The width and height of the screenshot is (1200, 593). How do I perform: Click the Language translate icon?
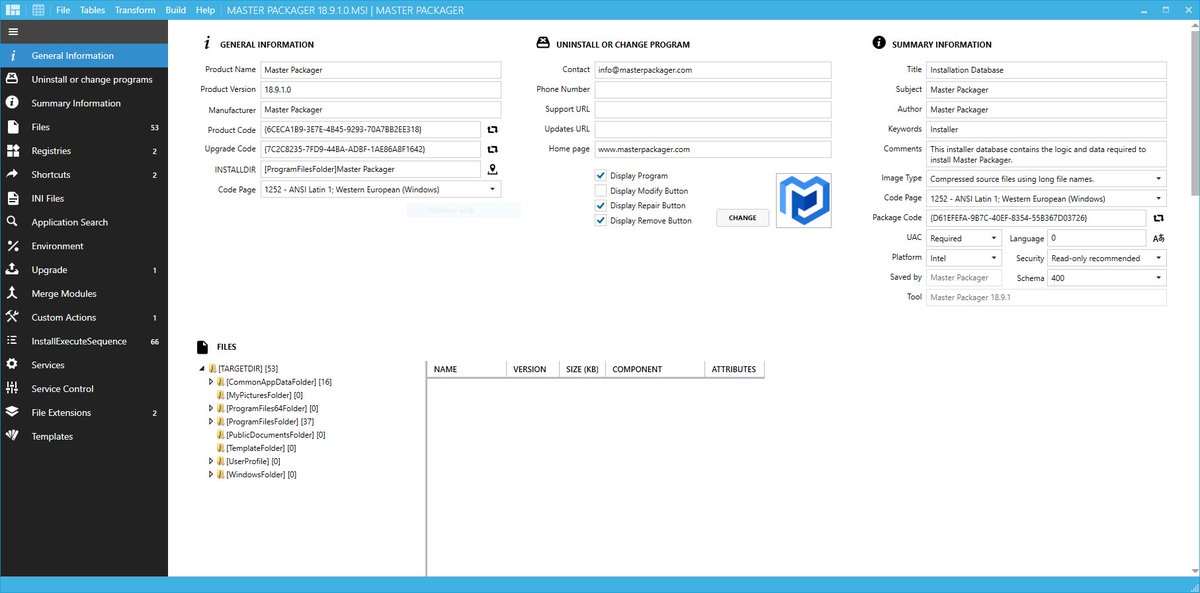click(x=1159, y=238)
